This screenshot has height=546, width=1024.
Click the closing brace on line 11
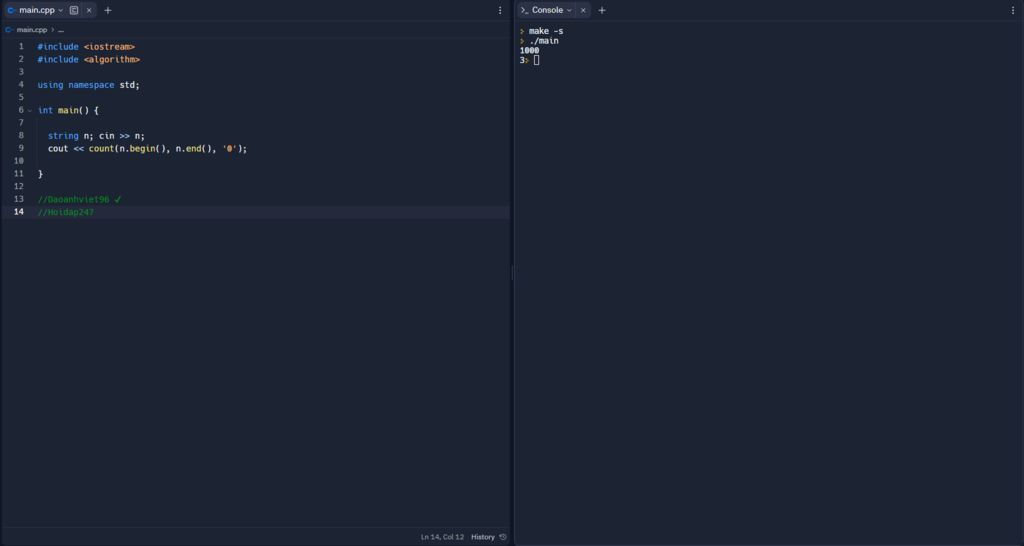tap(40, 174)
